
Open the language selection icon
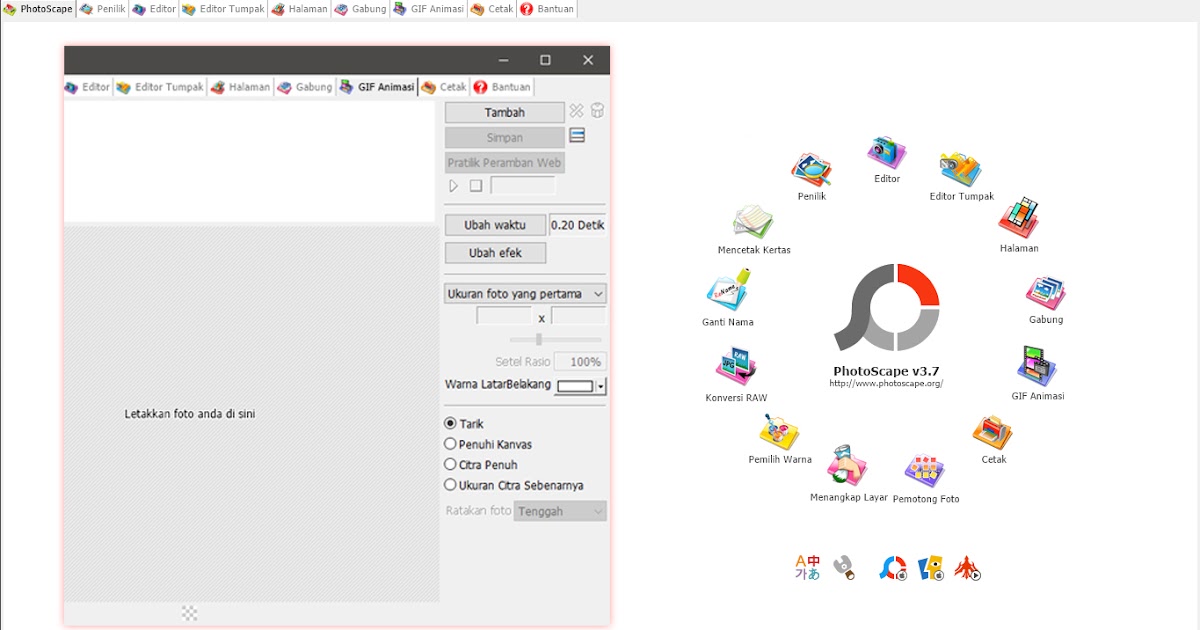pyautogui.click(x=807, y=568)
